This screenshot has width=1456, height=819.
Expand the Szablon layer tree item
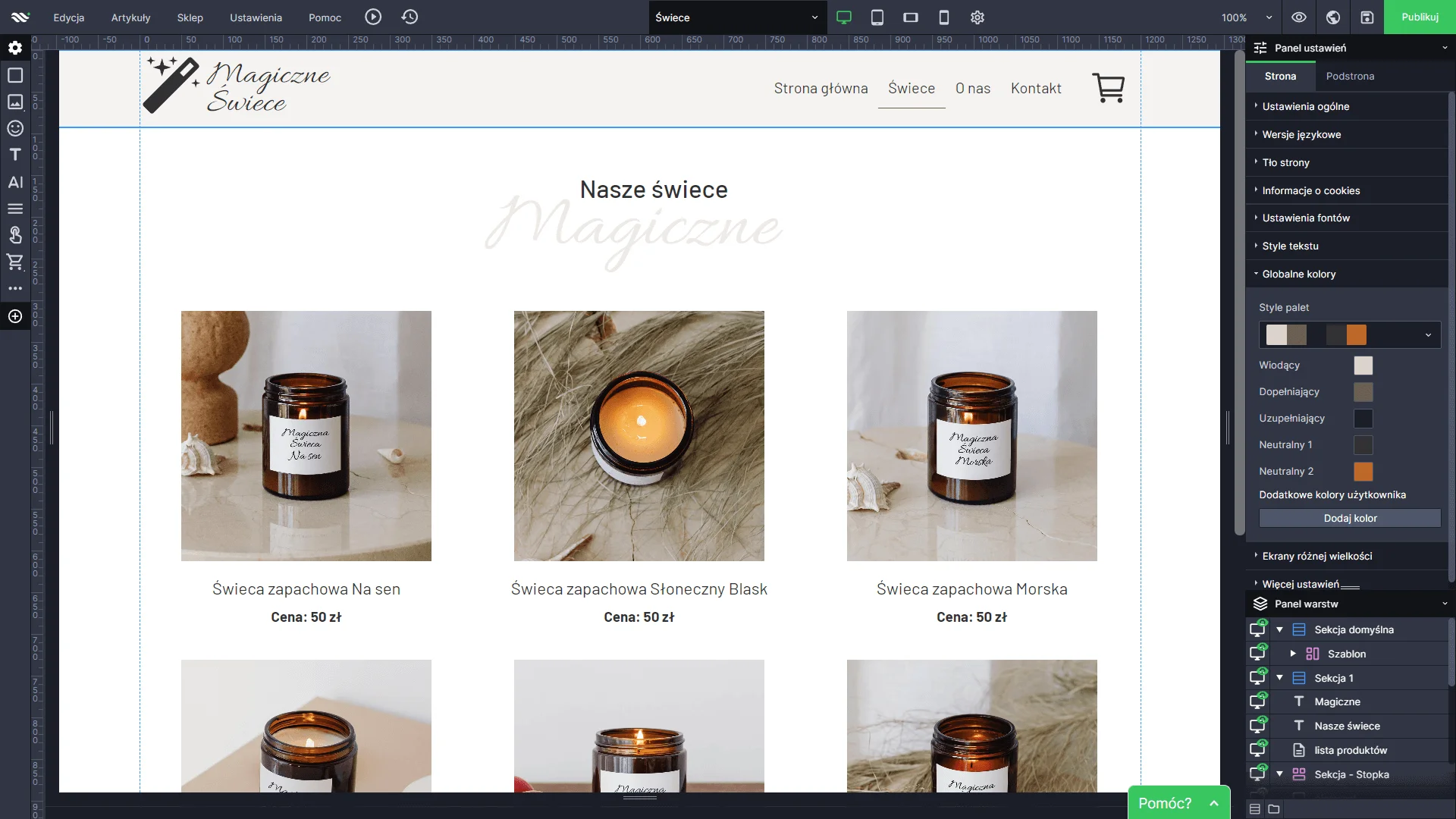(x=1293, y=654)
